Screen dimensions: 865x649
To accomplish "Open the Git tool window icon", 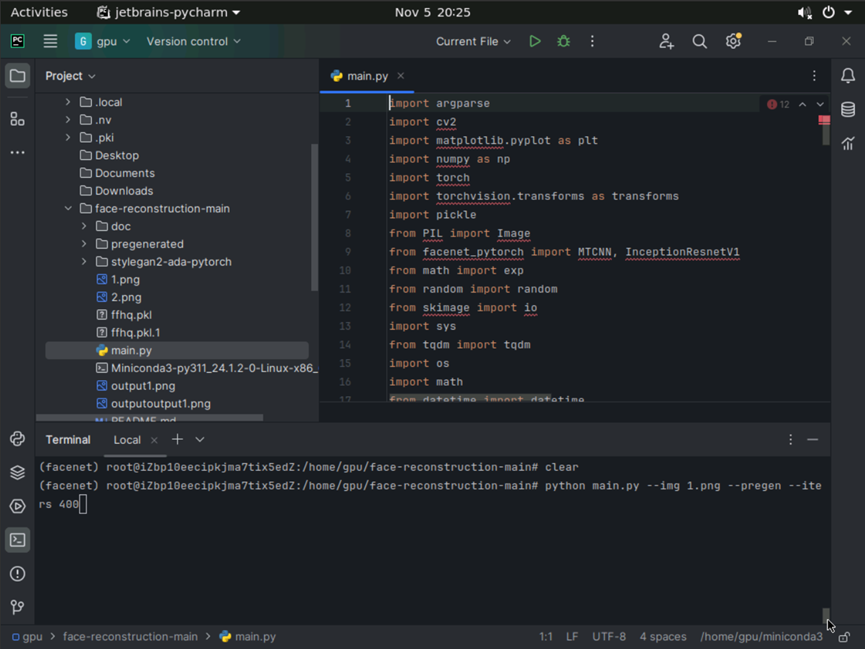I will (17, 607).
